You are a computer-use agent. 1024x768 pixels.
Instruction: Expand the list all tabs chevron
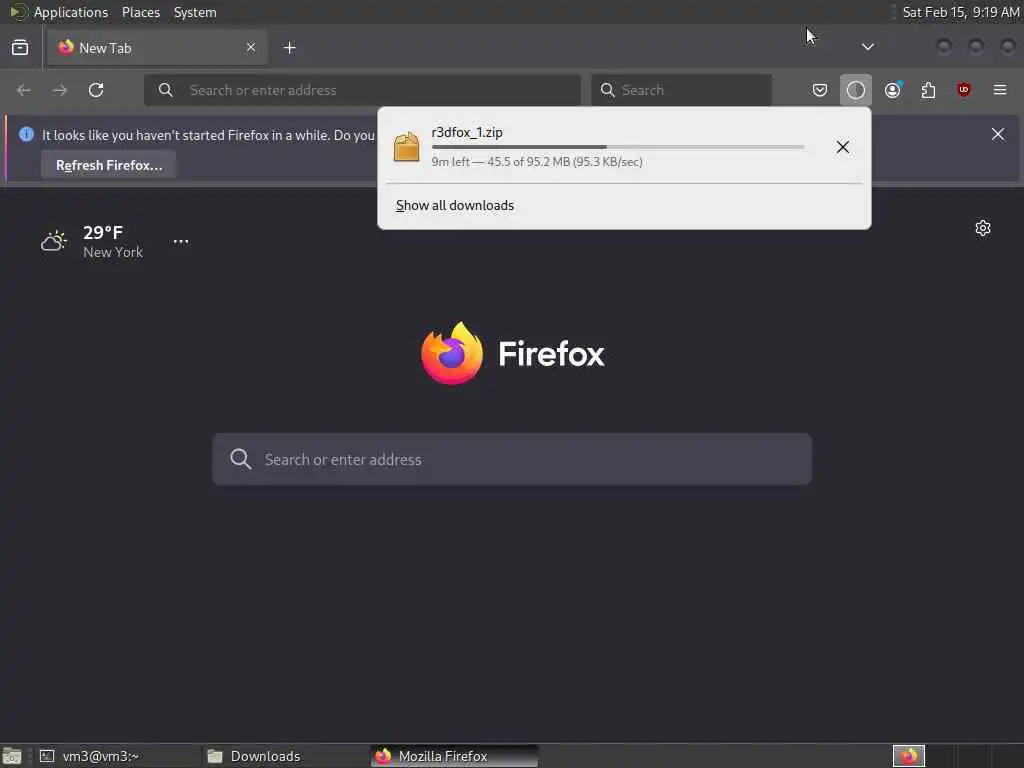pos(867,47)
